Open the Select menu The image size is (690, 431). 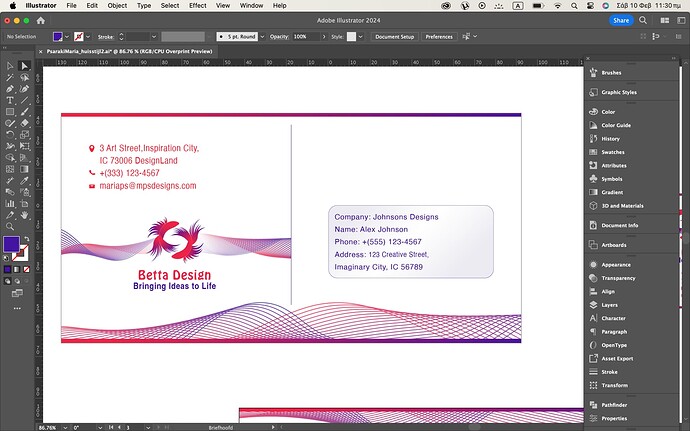point(169,6)
